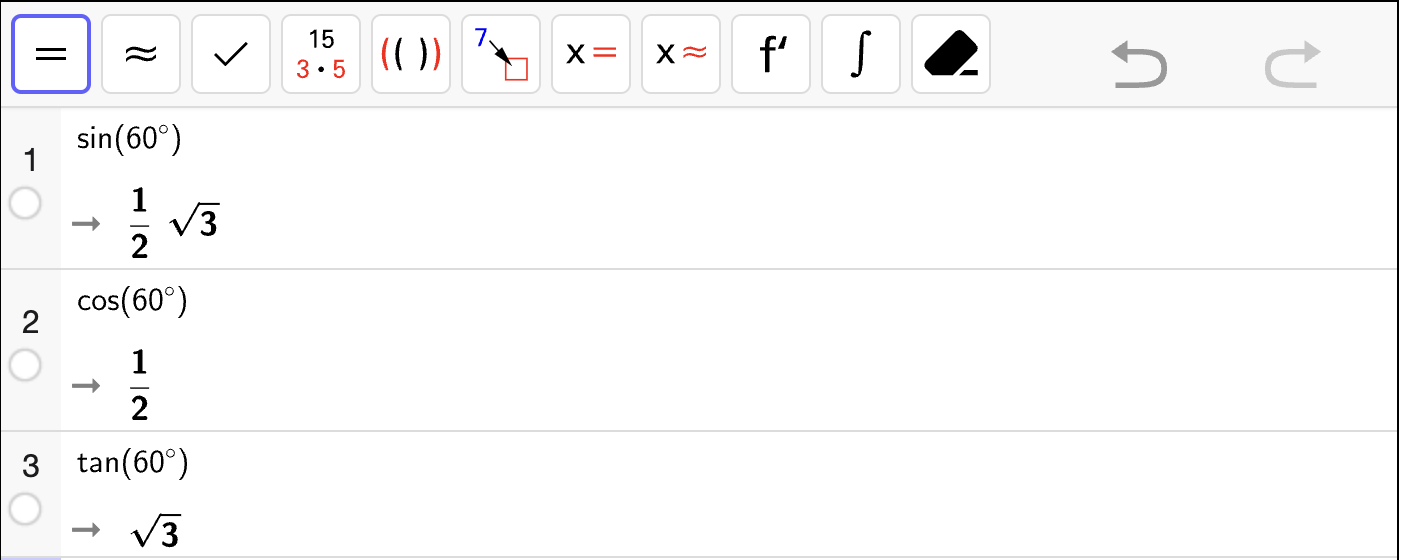Viewport: 1402px width, 560px height.
Task: Choose the Keep Input checkmark tool
Action: pyautogui.click(x=231, y=54)
